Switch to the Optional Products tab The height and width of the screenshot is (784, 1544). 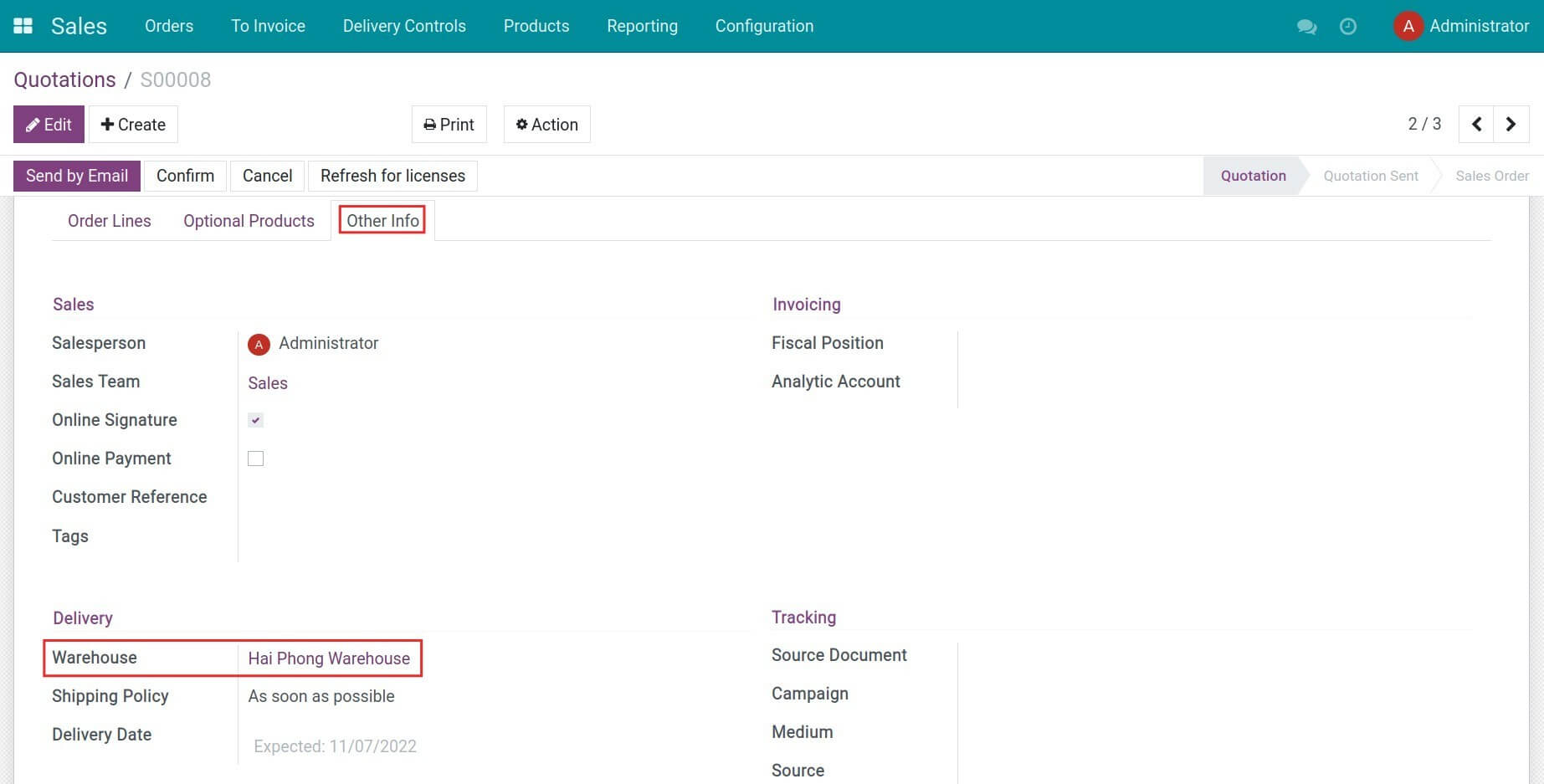[x=249, y=221]
